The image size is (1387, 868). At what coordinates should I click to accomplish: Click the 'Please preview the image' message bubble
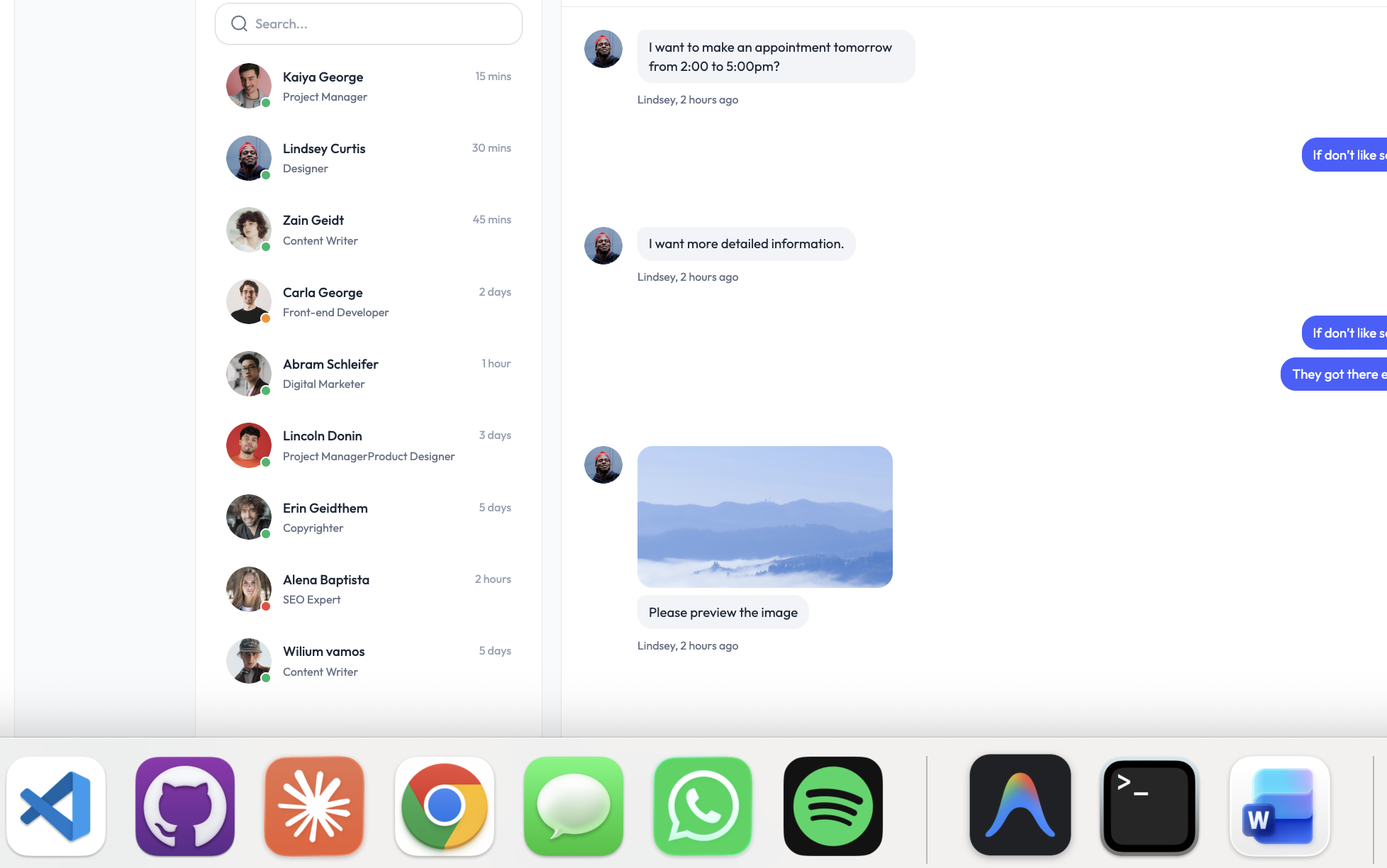click(723, 612)
